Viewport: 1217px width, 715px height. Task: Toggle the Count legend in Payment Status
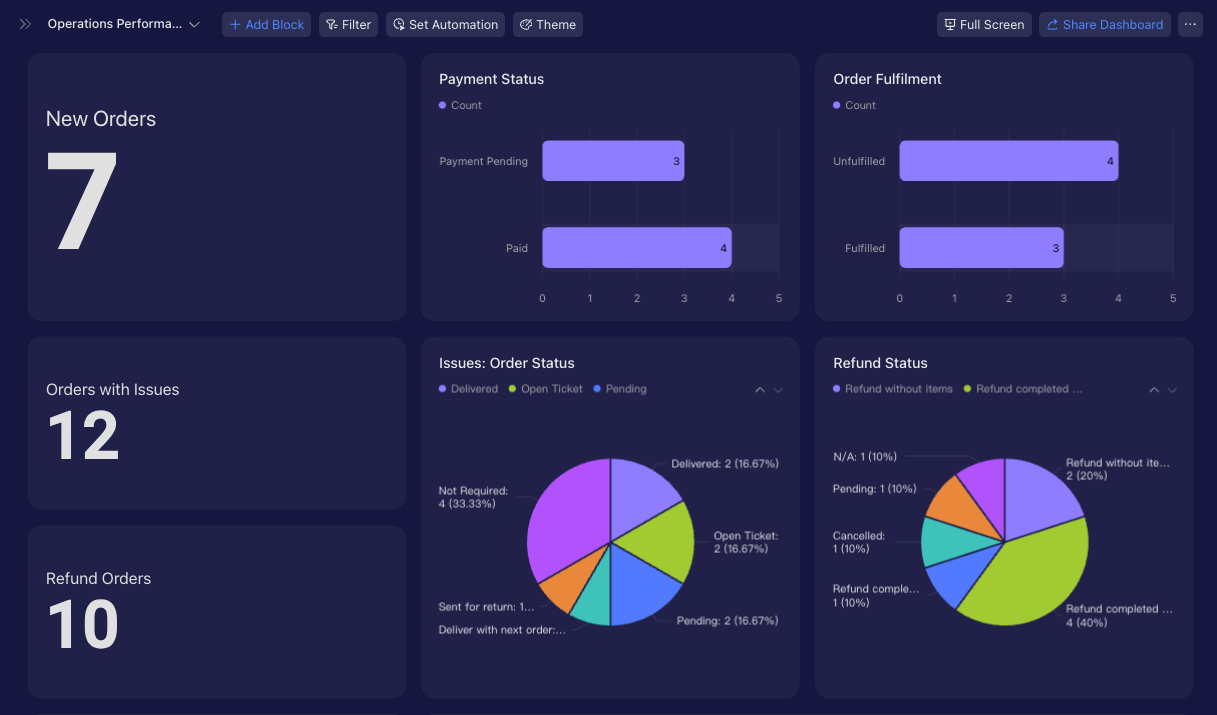pos(460,105)
